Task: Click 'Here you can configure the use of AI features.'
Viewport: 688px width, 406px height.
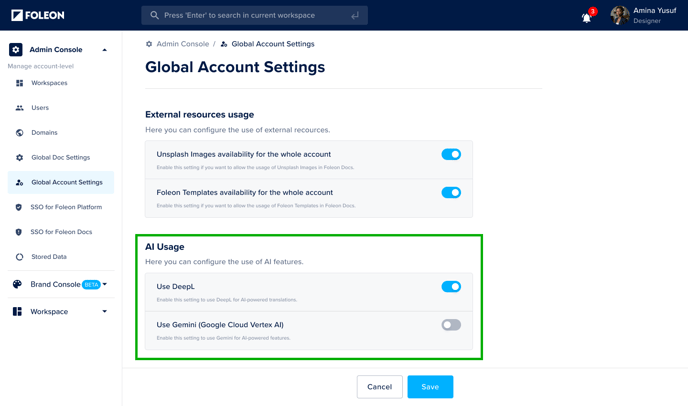Action: click(x=224, y=262)
